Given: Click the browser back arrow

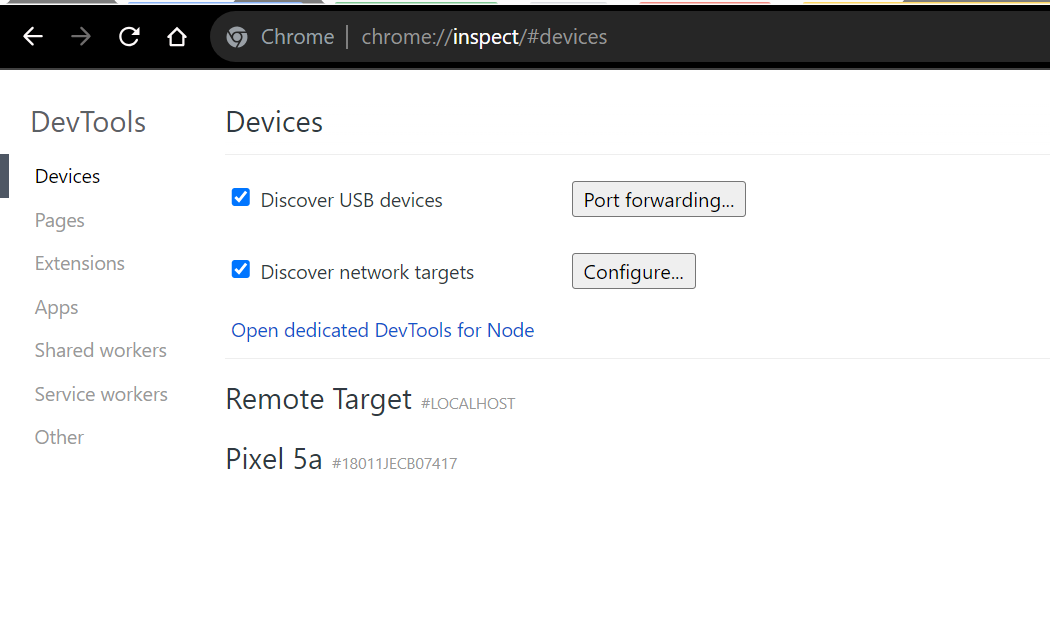Looking at the screenshot, I should 32,36.
